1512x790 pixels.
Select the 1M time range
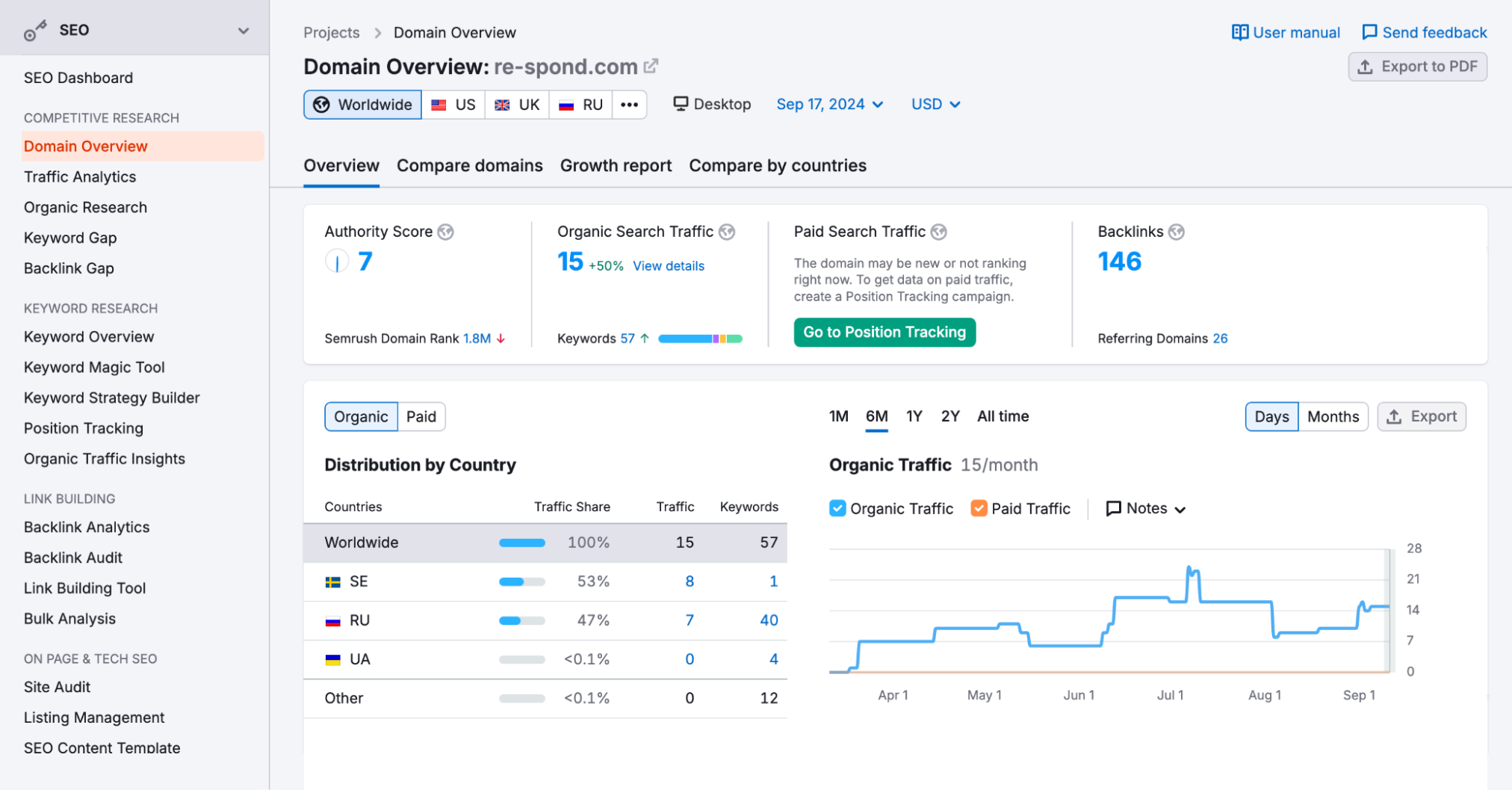[x=839, y=416]
